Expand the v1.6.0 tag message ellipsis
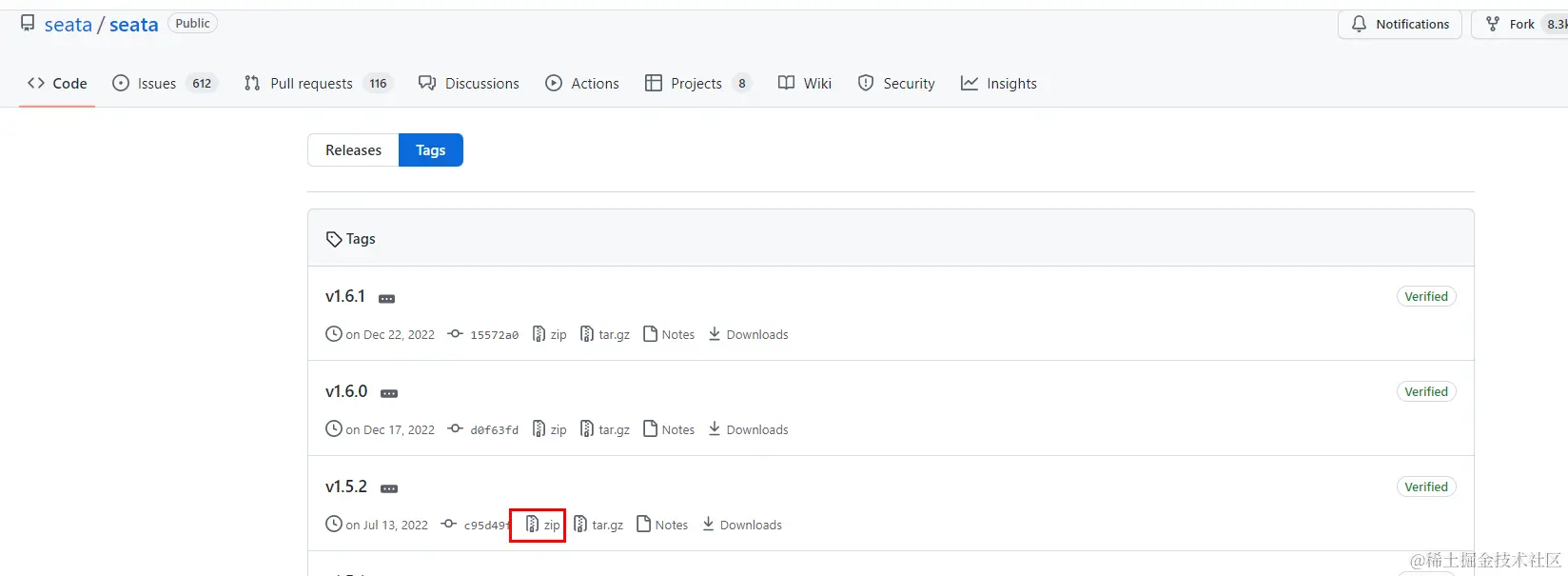 coord(389,393)
